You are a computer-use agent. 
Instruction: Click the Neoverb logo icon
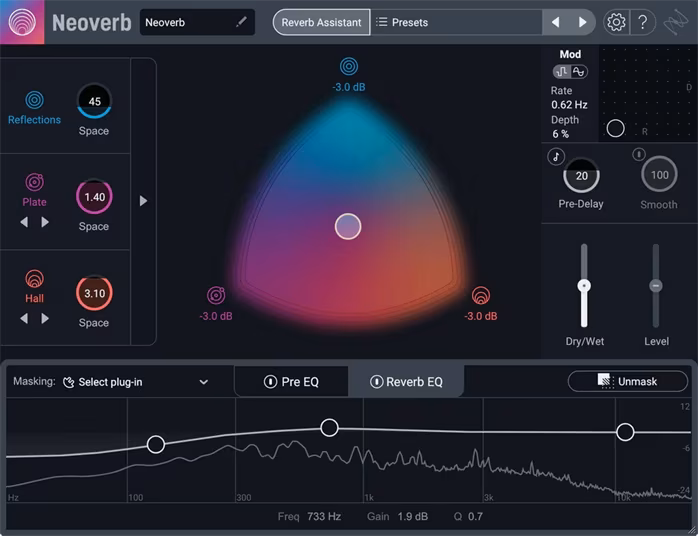[x=22, y=22]
